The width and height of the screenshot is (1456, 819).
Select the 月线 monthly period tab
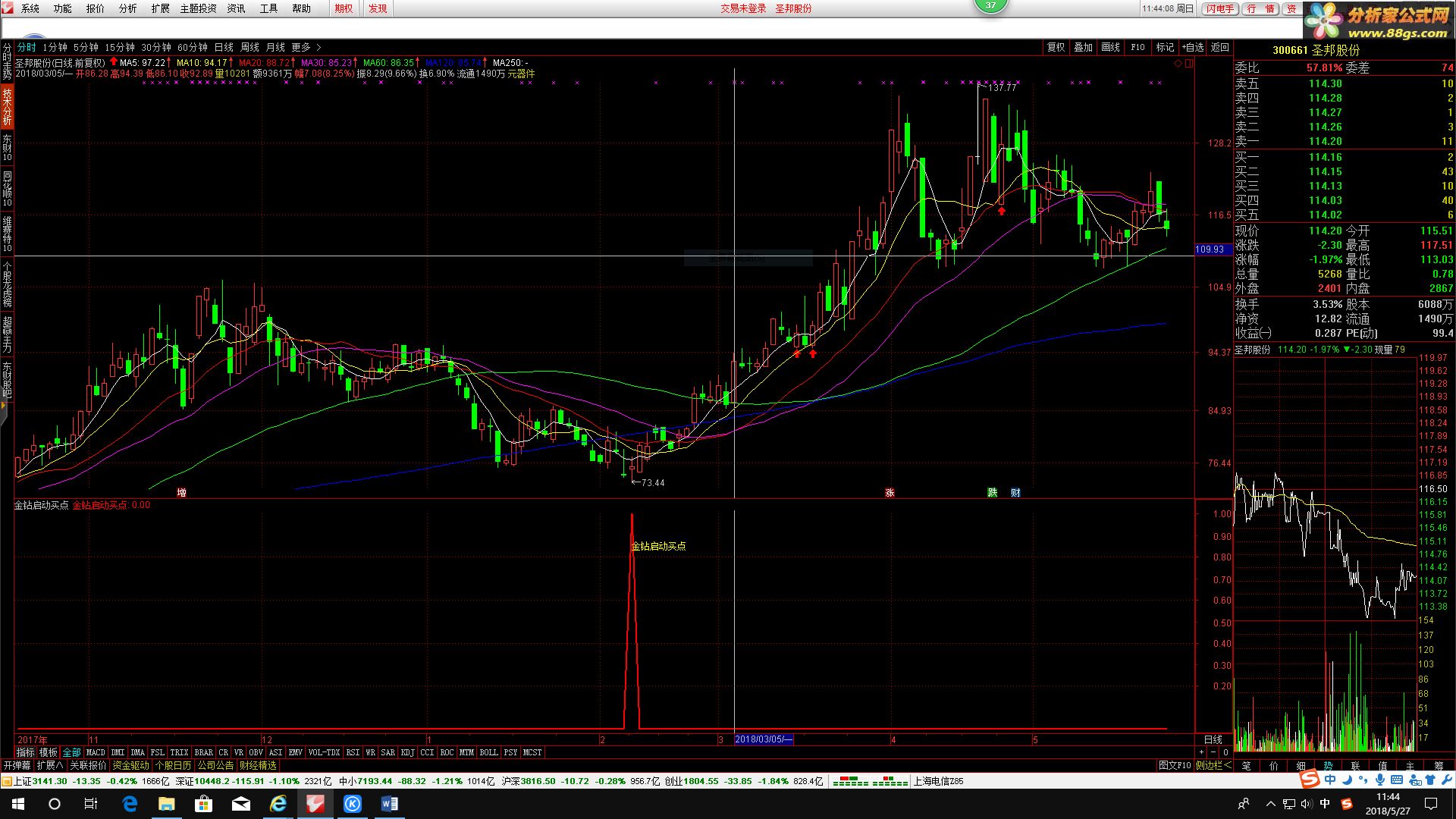275,47
